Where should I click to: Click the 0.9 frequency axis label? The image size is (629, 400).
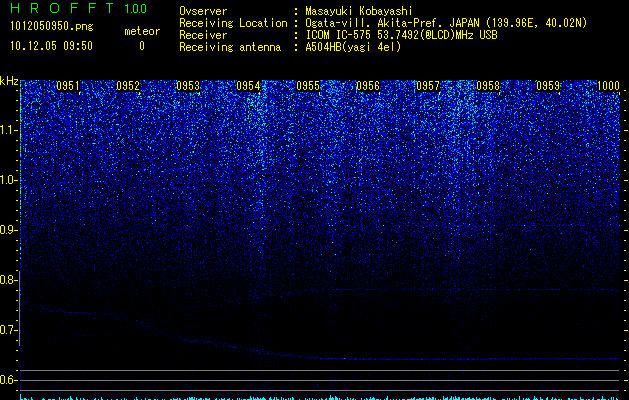pos(7,230)
